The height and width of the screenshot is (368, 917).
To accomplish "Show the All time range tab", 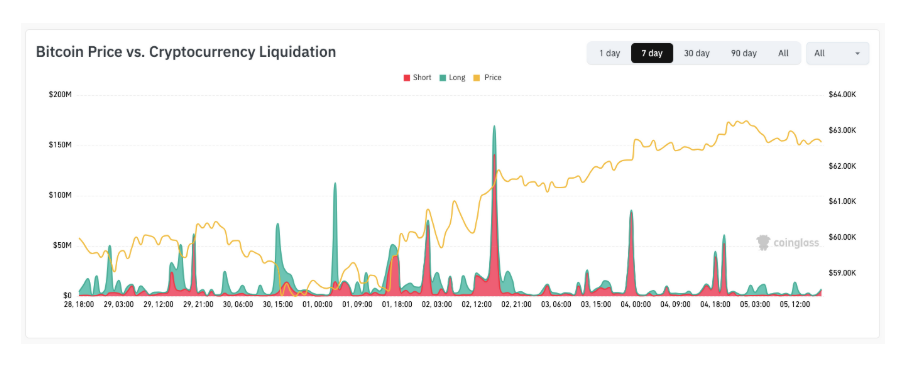I will pos(783,53).
